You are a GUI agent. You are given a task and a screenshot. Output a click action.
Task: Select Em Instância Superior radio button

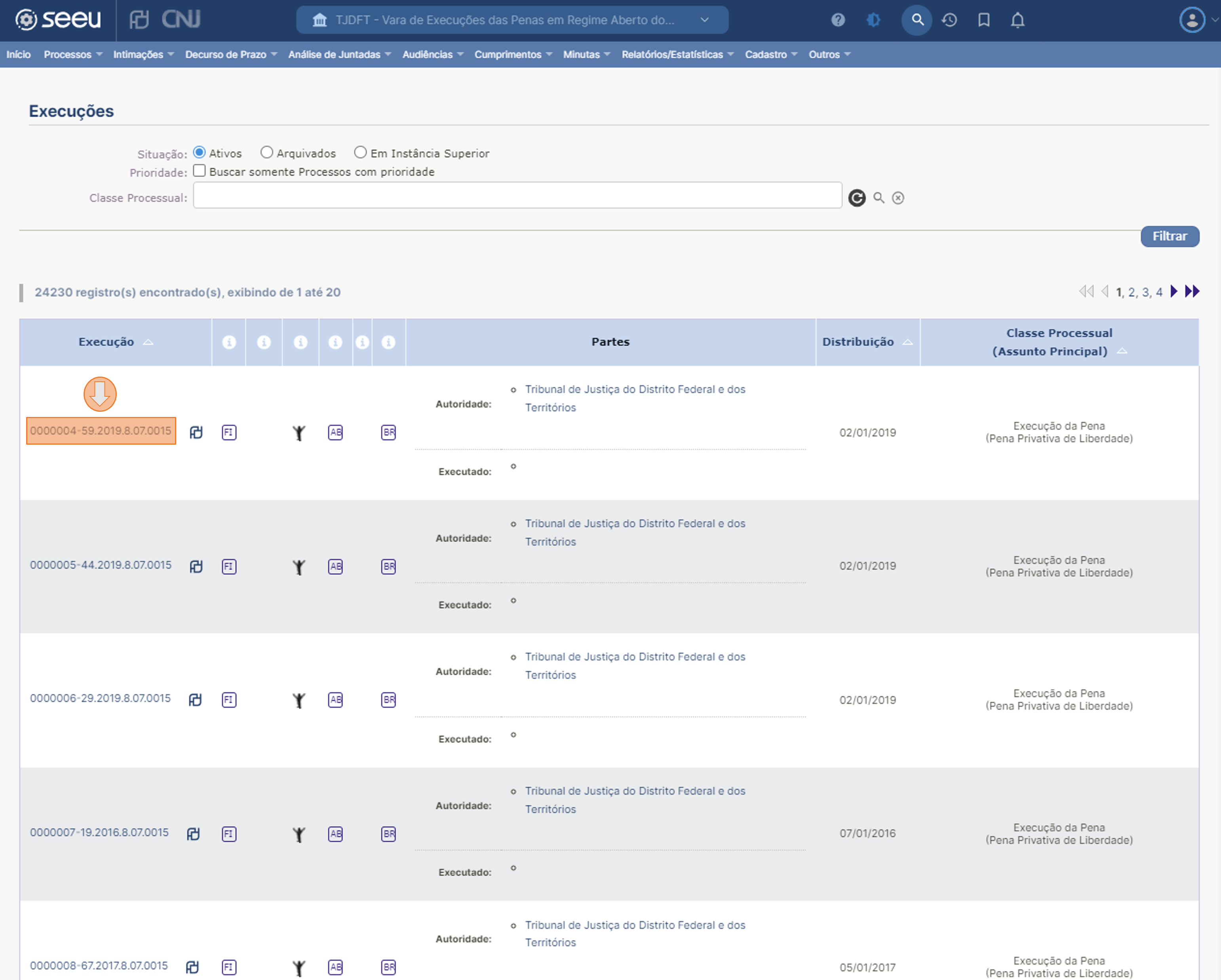pyautogui.click(x=360, y=152)
